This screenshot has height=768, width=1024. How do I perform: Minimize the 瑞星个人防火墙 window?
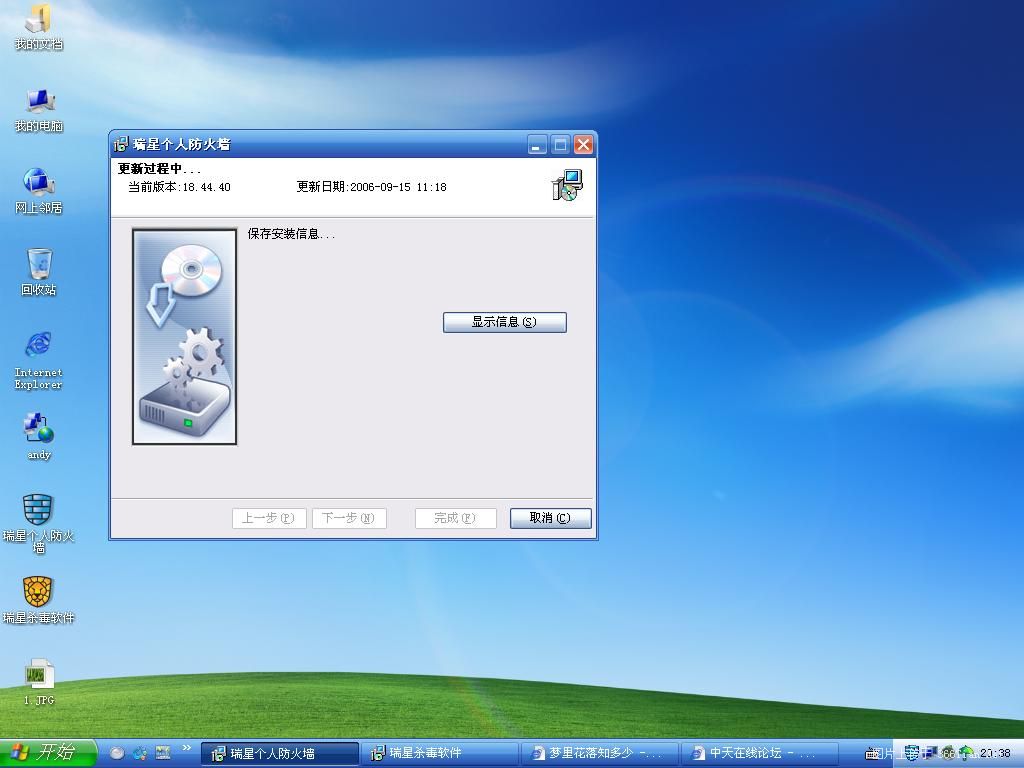[x=537, y=144]
